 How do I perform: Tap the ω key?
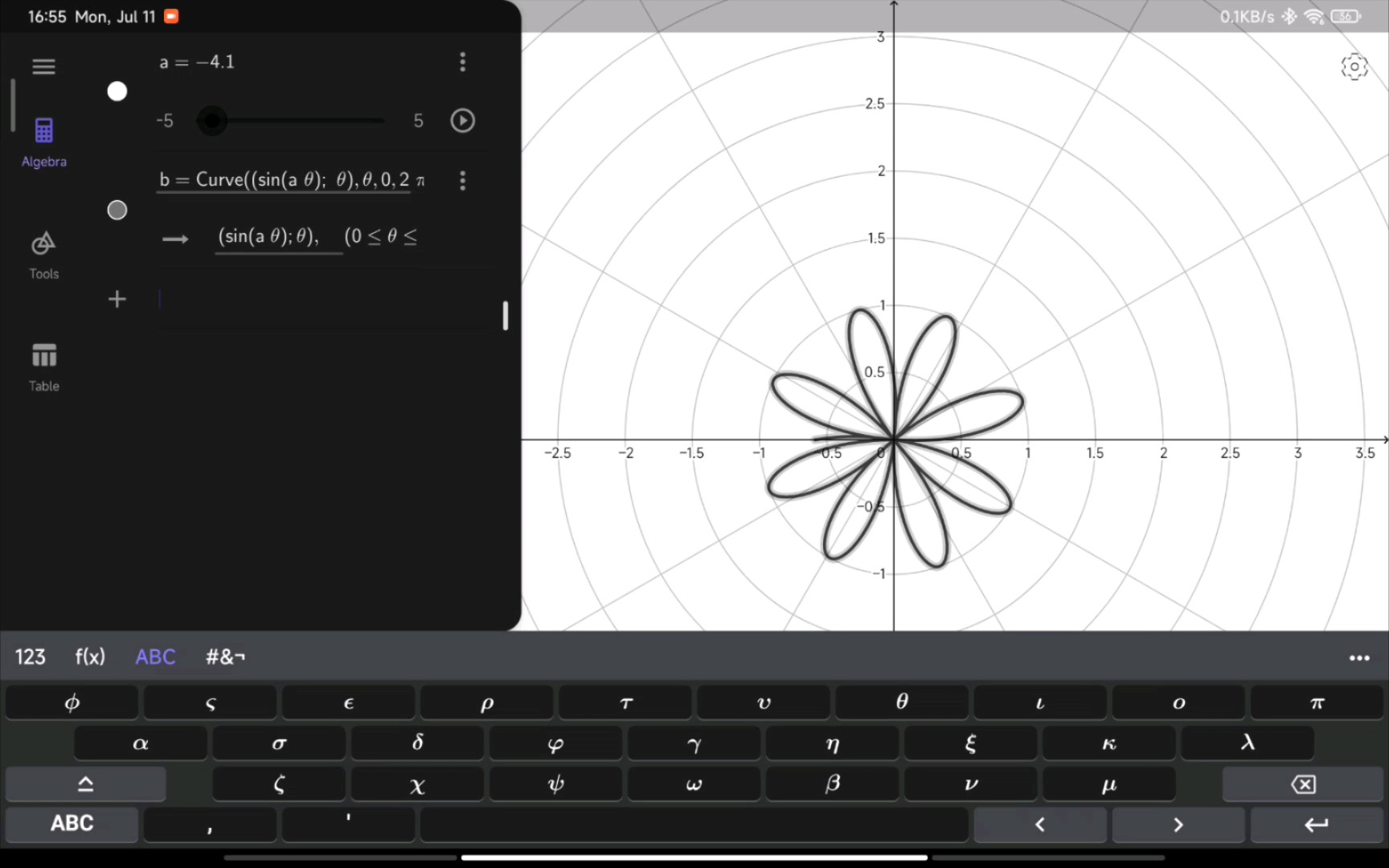pyautogui.click(x=694, y=784)
